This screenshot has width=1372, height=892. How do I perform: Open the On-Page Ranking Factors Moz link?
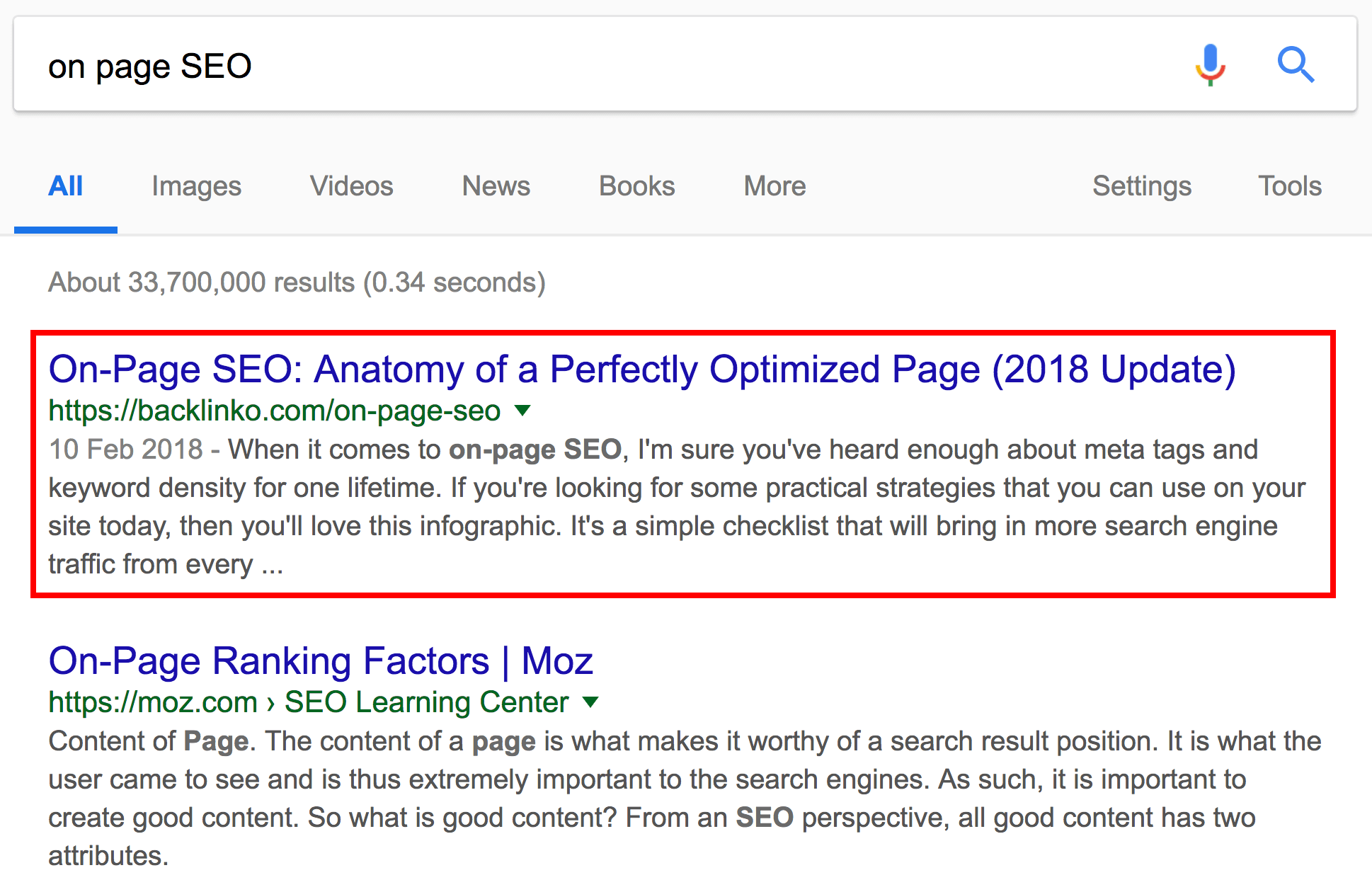[321, 661]
